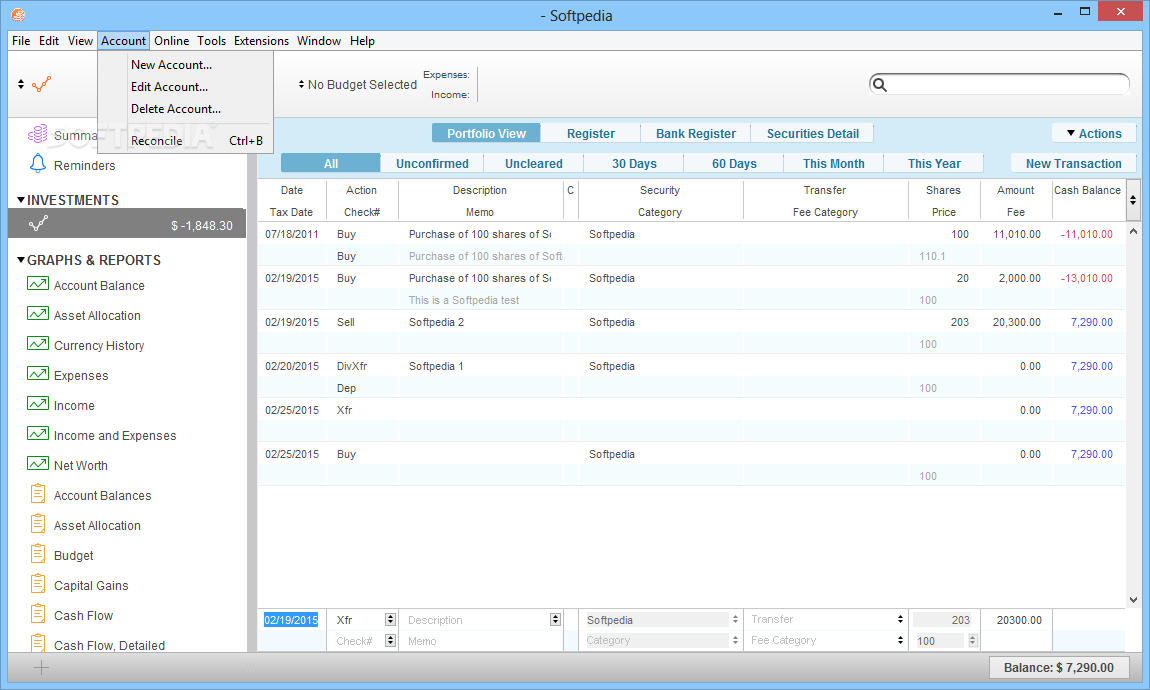Click the Currency History graph icon
This screenshot has width=1150, height=690.
tap(38, 344)
